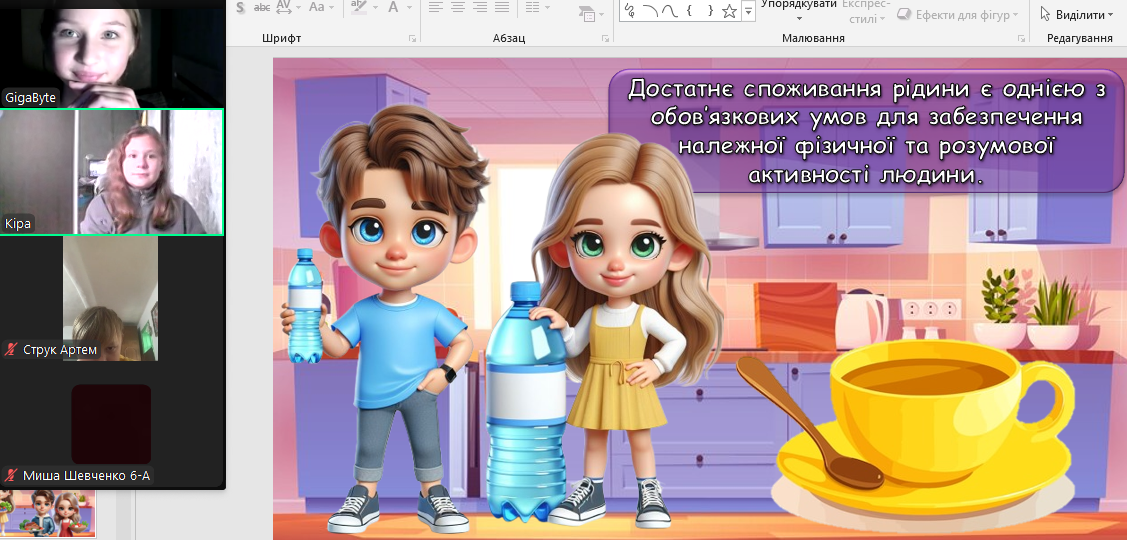Screen dimensions: 1127x540
Task: Select the slide thumbnail in the panel
Action: click(49, 513)
